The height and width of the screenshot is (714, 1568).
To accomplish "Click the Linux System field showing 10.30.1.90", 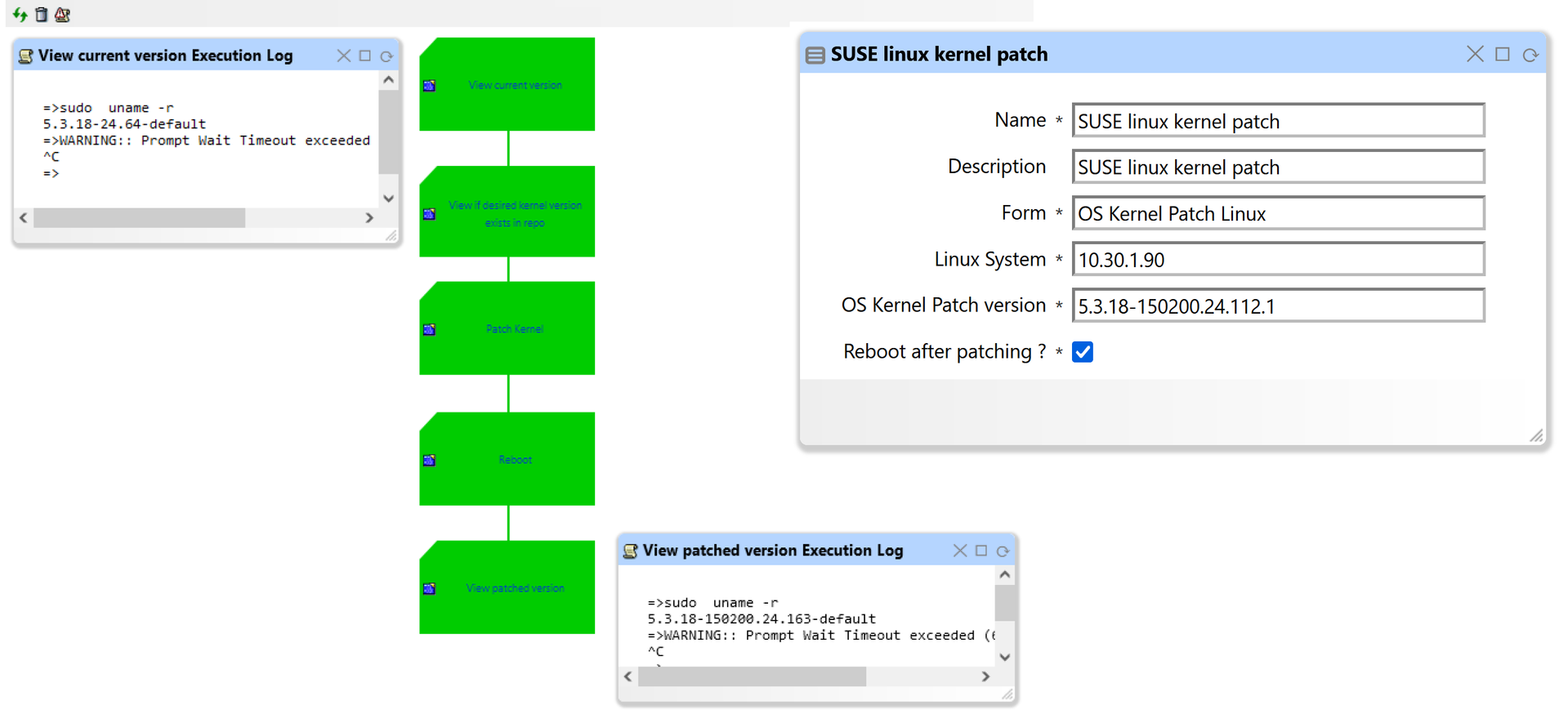I will coord(1279,260).
